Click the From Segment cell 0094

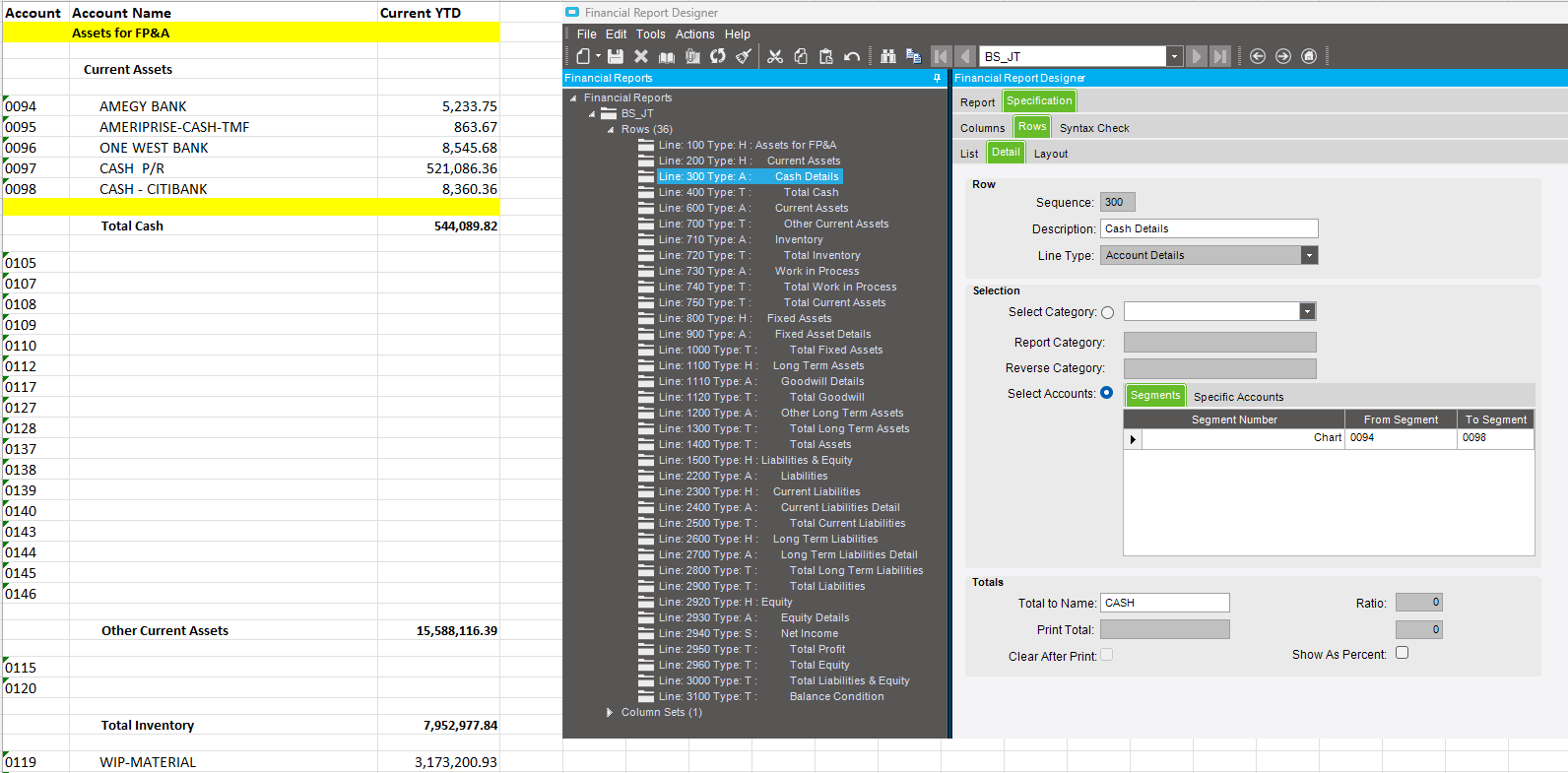pyautogui.click(x=1402, y=438)
